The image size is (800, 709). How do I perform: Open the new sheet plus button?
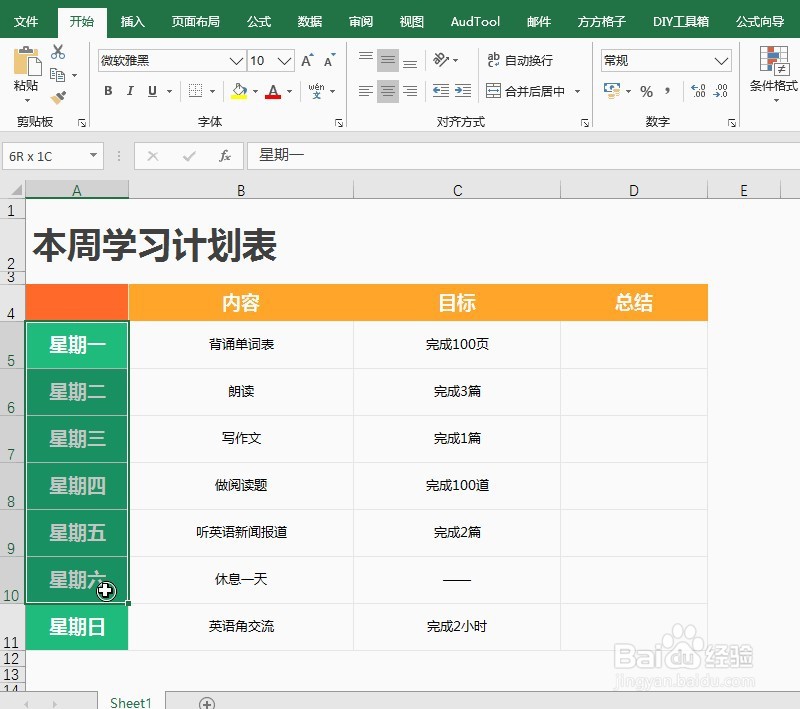point(206,703)
